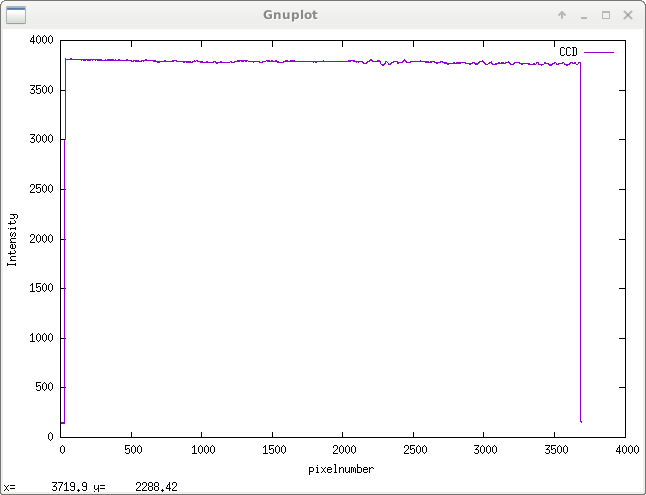Click x-axis tick label 500
646x495 pixels.
tap(133, 450)
